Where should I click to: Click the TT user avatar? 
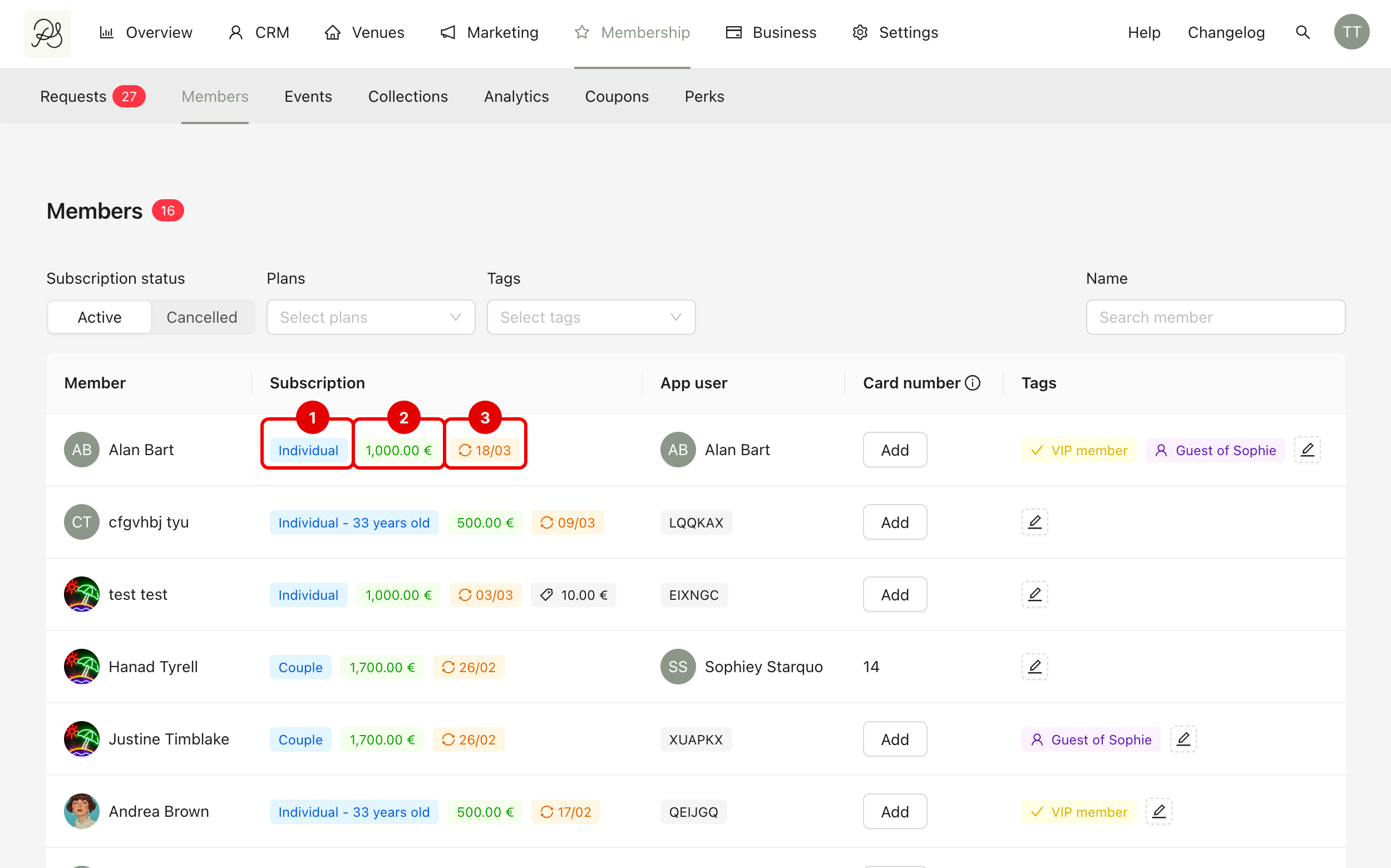click(1351, 32)
